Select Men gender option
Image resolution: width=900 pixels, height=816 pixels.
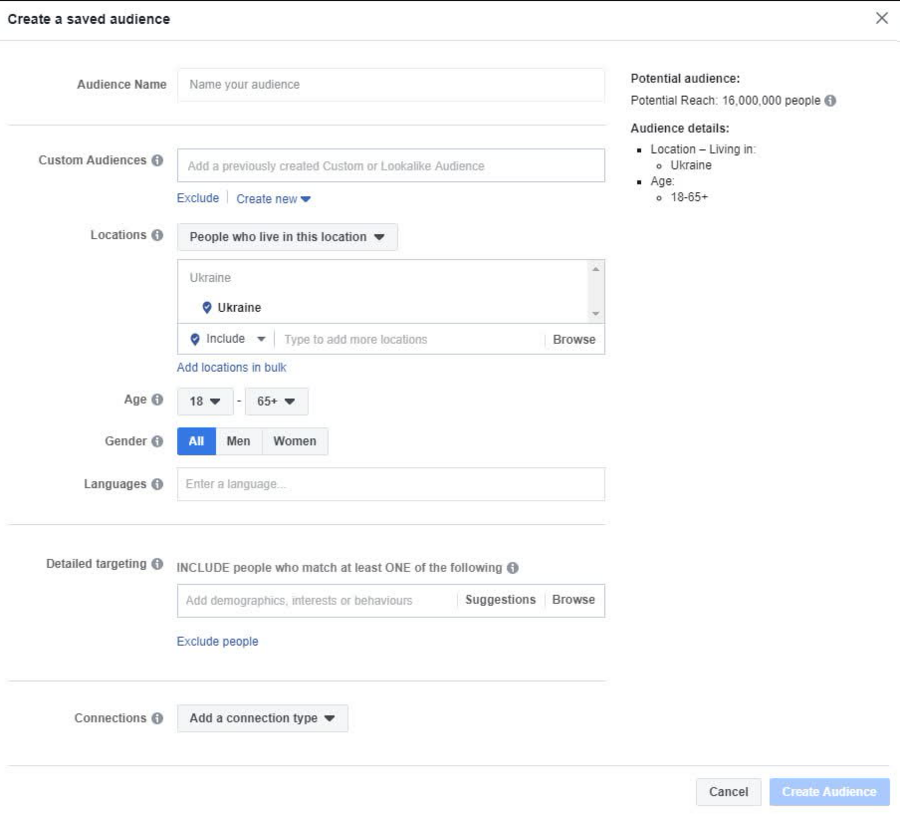(239, 442)
